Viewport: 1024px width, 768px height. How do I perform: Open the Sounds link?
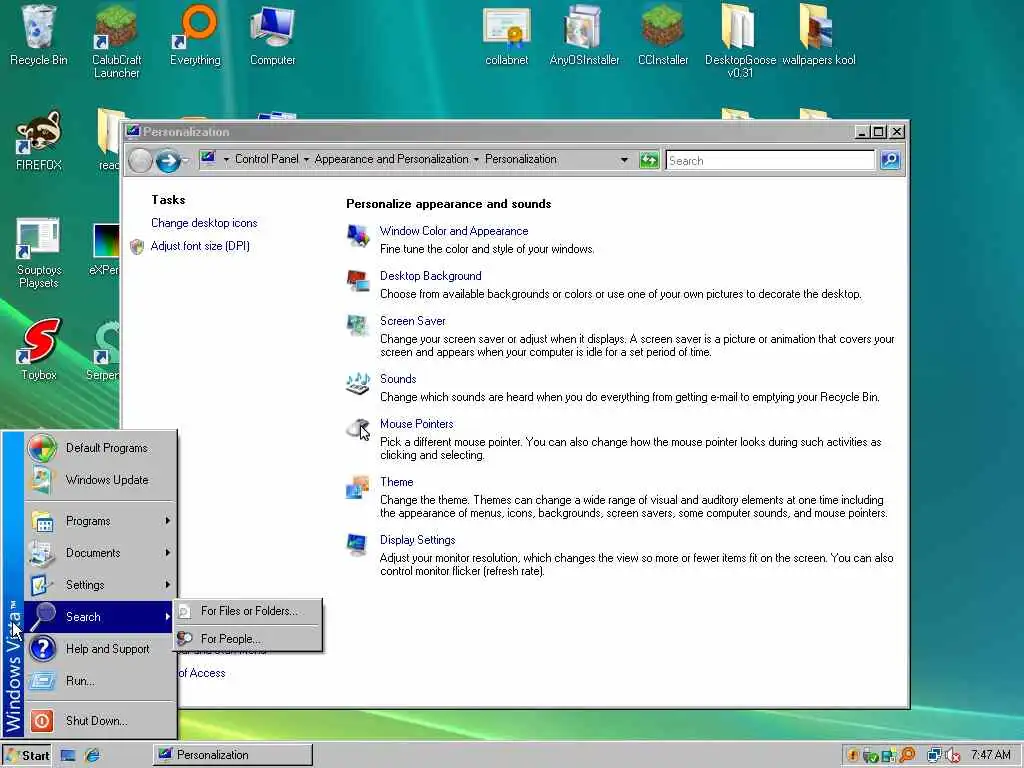398,379
